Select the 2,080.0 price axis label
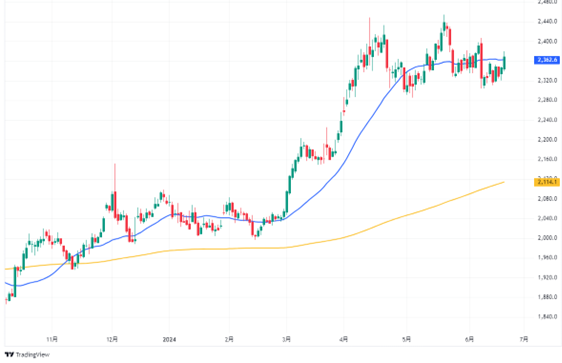This screenshot has height=363, width=562. click(x=547, y=198)
